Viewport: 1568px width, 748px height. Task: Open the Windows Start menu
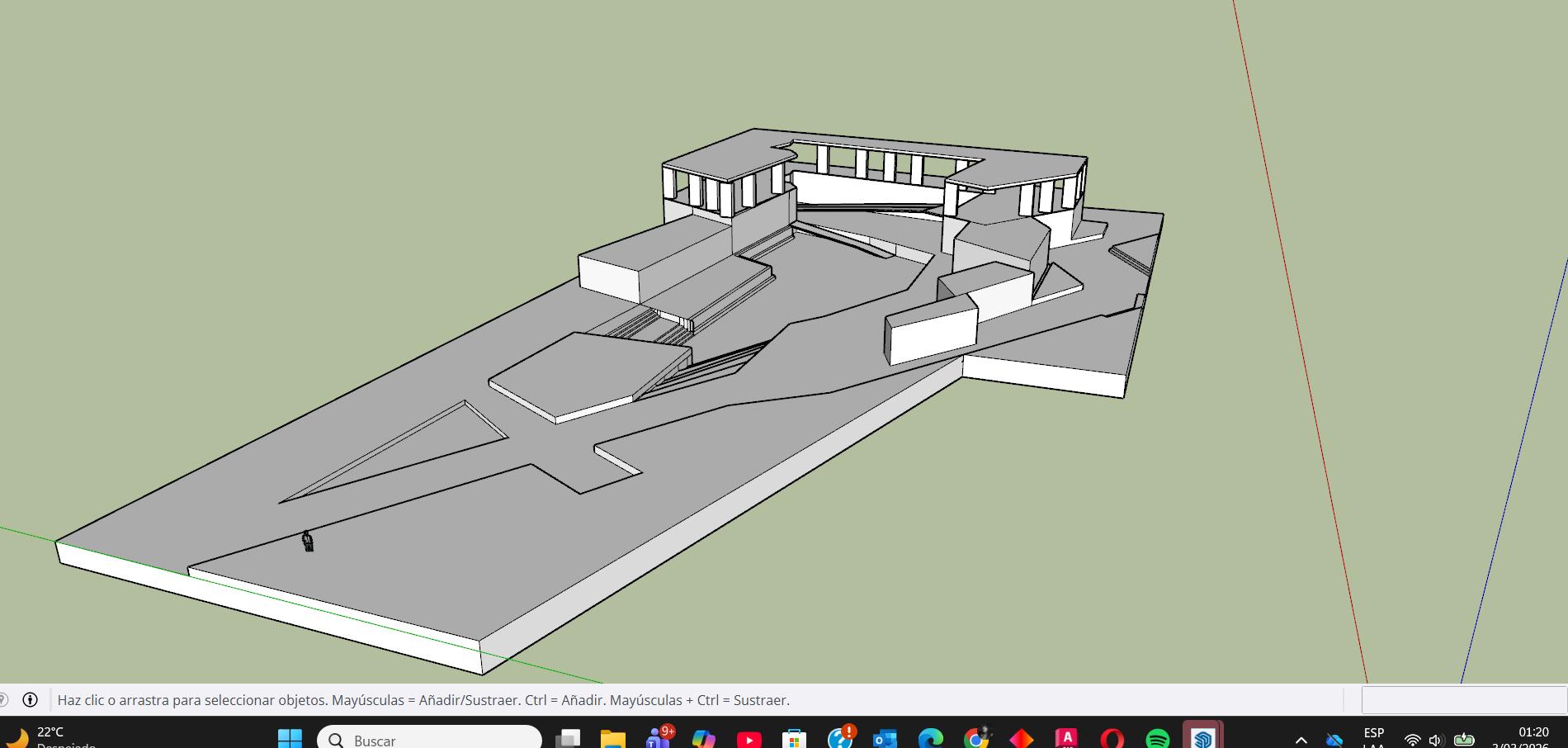(290, 738)
